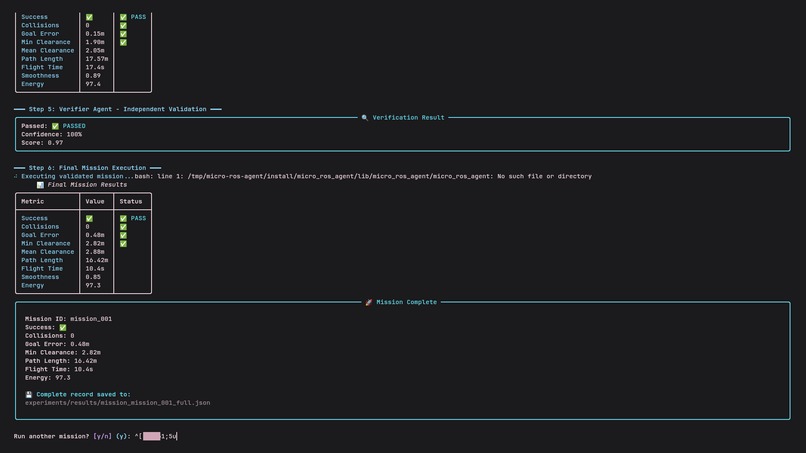Click the magnifier icon beside Verification Result
This screenshot has height=453, width=806.
point(364,118)
